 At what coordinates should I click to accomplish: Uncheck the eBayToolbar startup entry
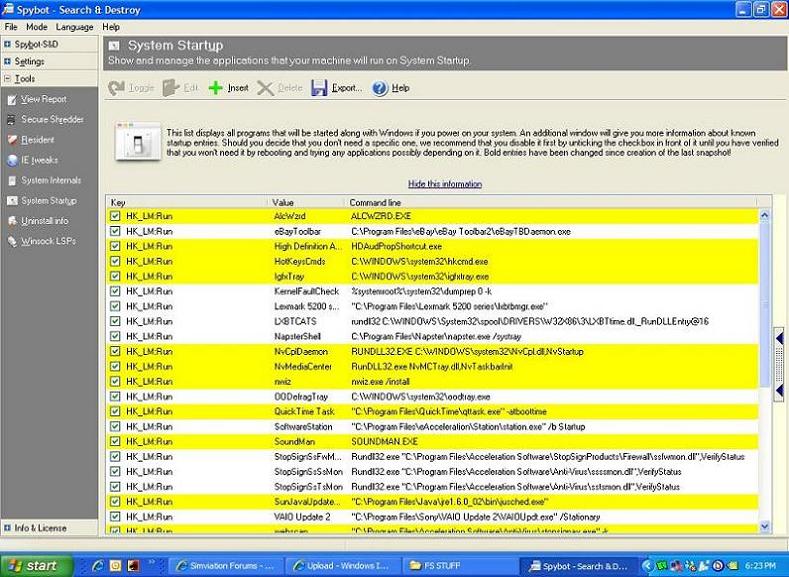[x=115, y=231]
